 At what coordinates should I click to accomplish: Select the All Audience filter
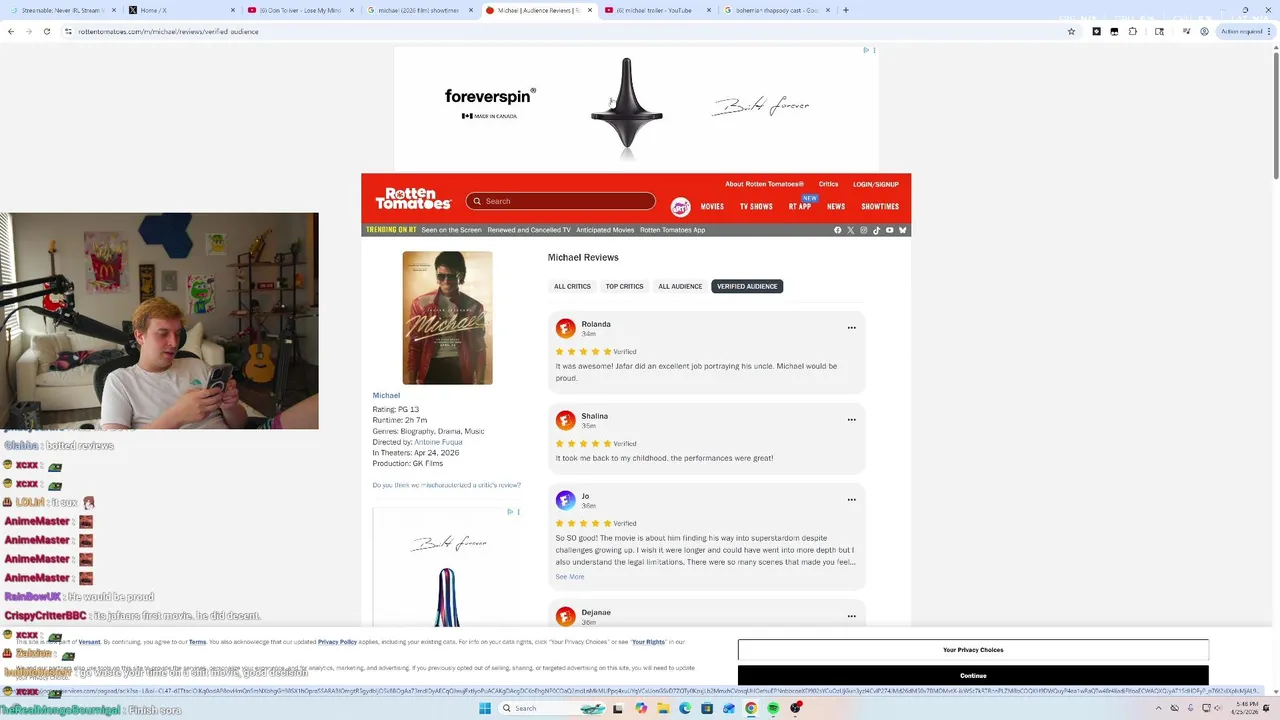point(680,286)
